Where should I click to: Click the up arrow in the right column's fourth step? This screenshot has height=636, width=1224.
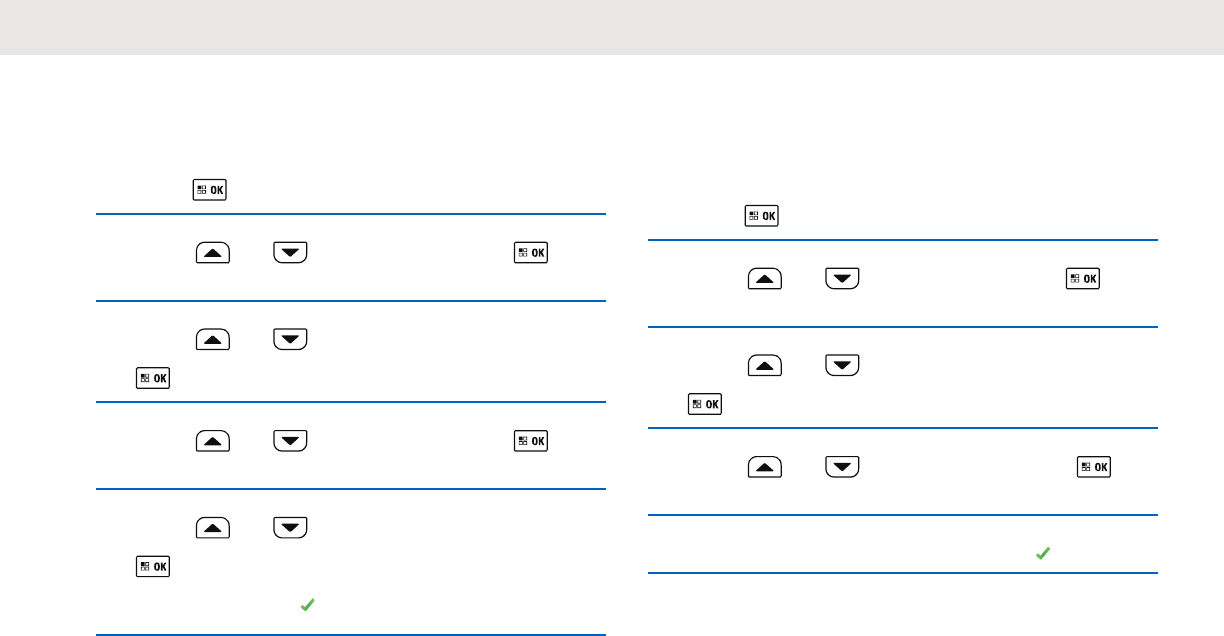pos(765,468)
